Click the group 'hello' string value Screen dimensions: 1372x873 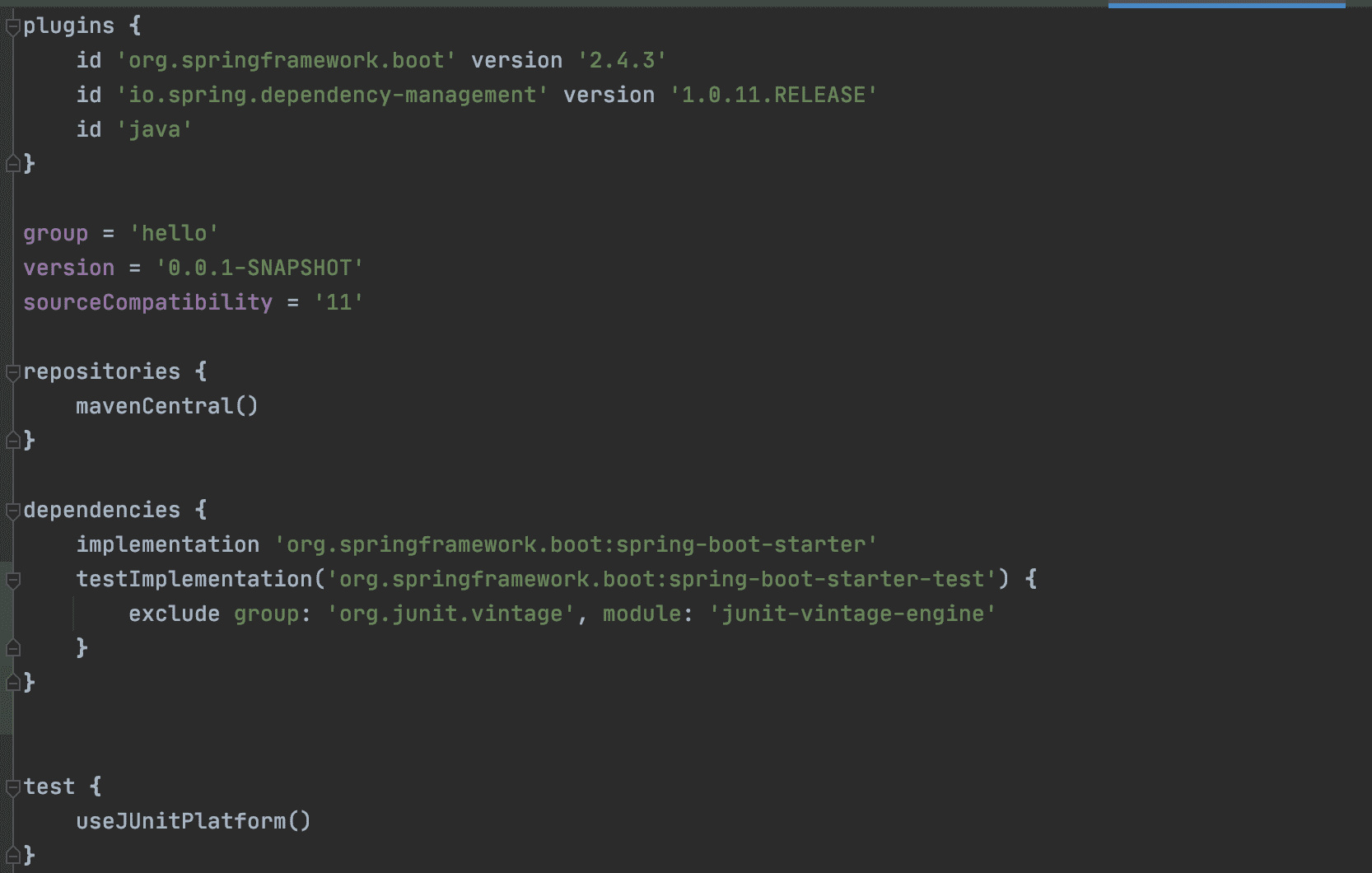pos(174,233)
